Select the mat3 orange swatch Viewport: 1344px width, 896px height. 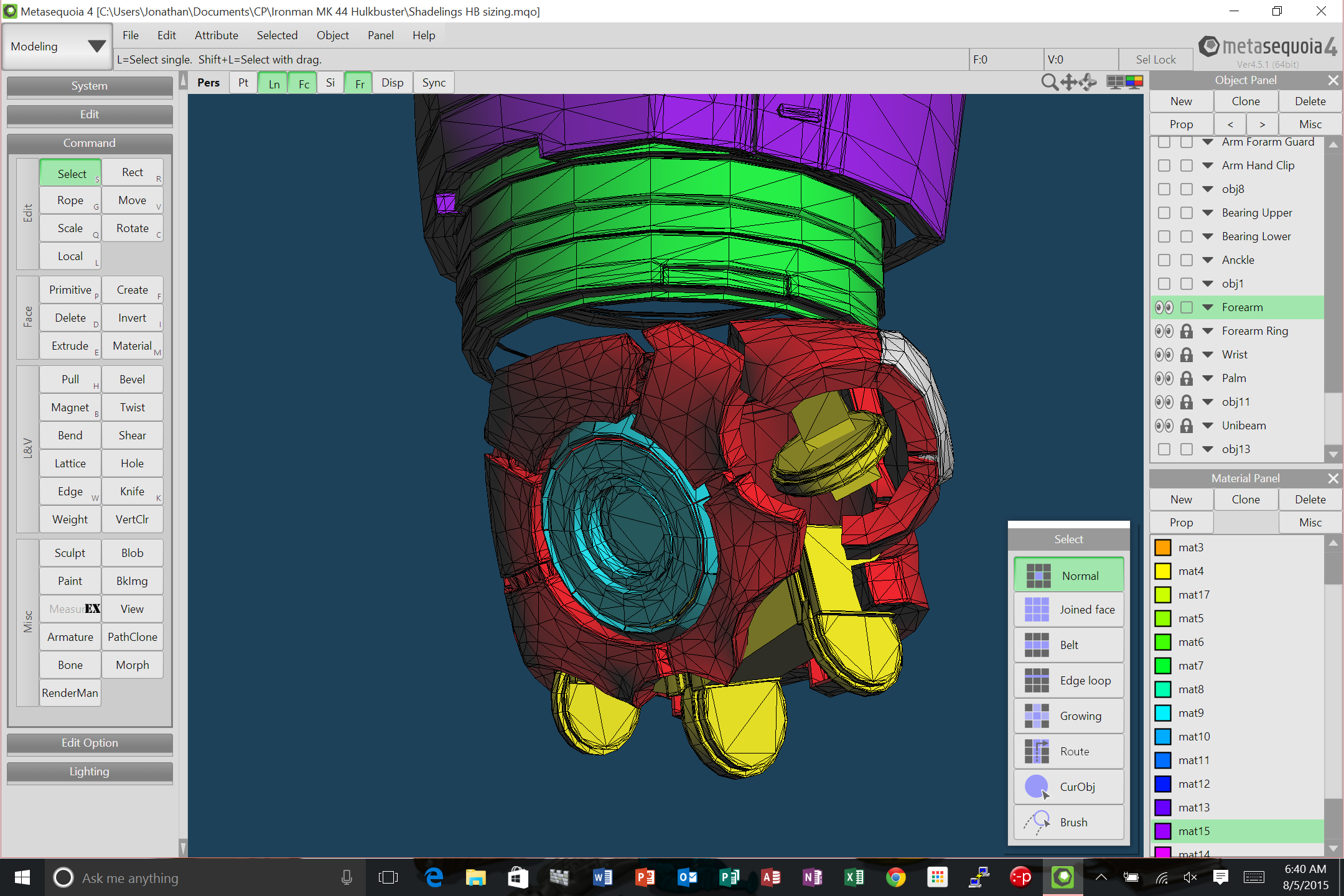1163,548
